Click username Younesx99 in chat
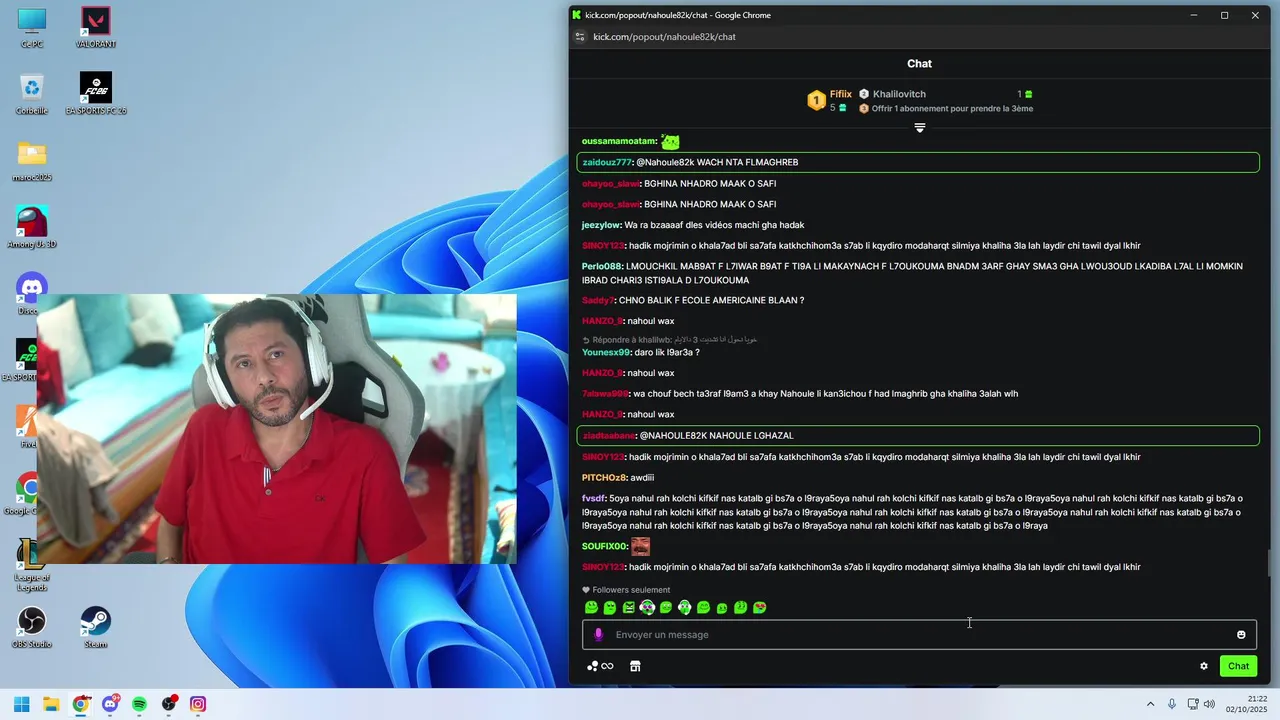 click(606, 352)
